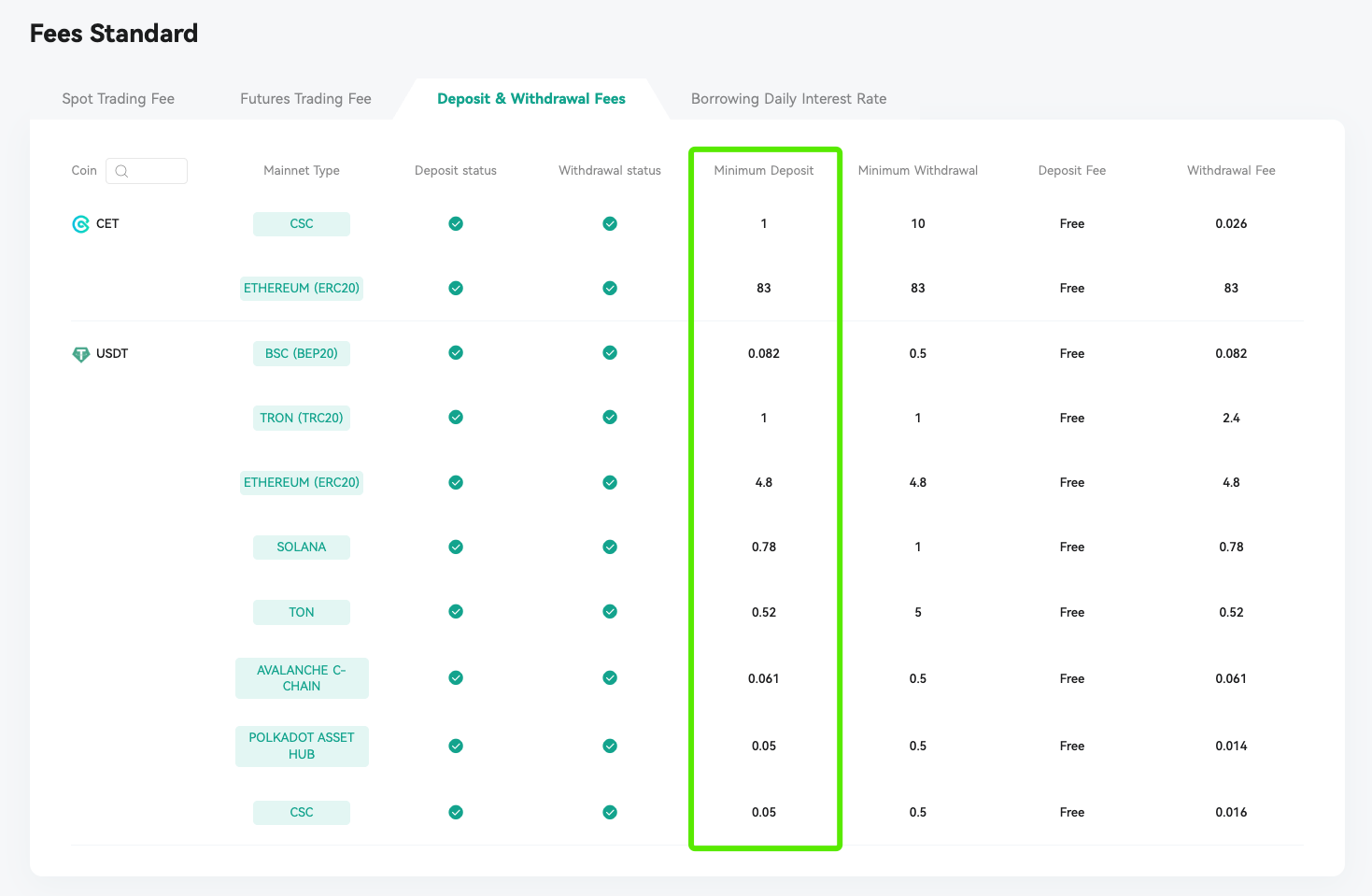The width and height of the screenshot is (1372, 896).
Task: Click the Deposit status column header
Action: pyautogui.click(x=456, y=171)
